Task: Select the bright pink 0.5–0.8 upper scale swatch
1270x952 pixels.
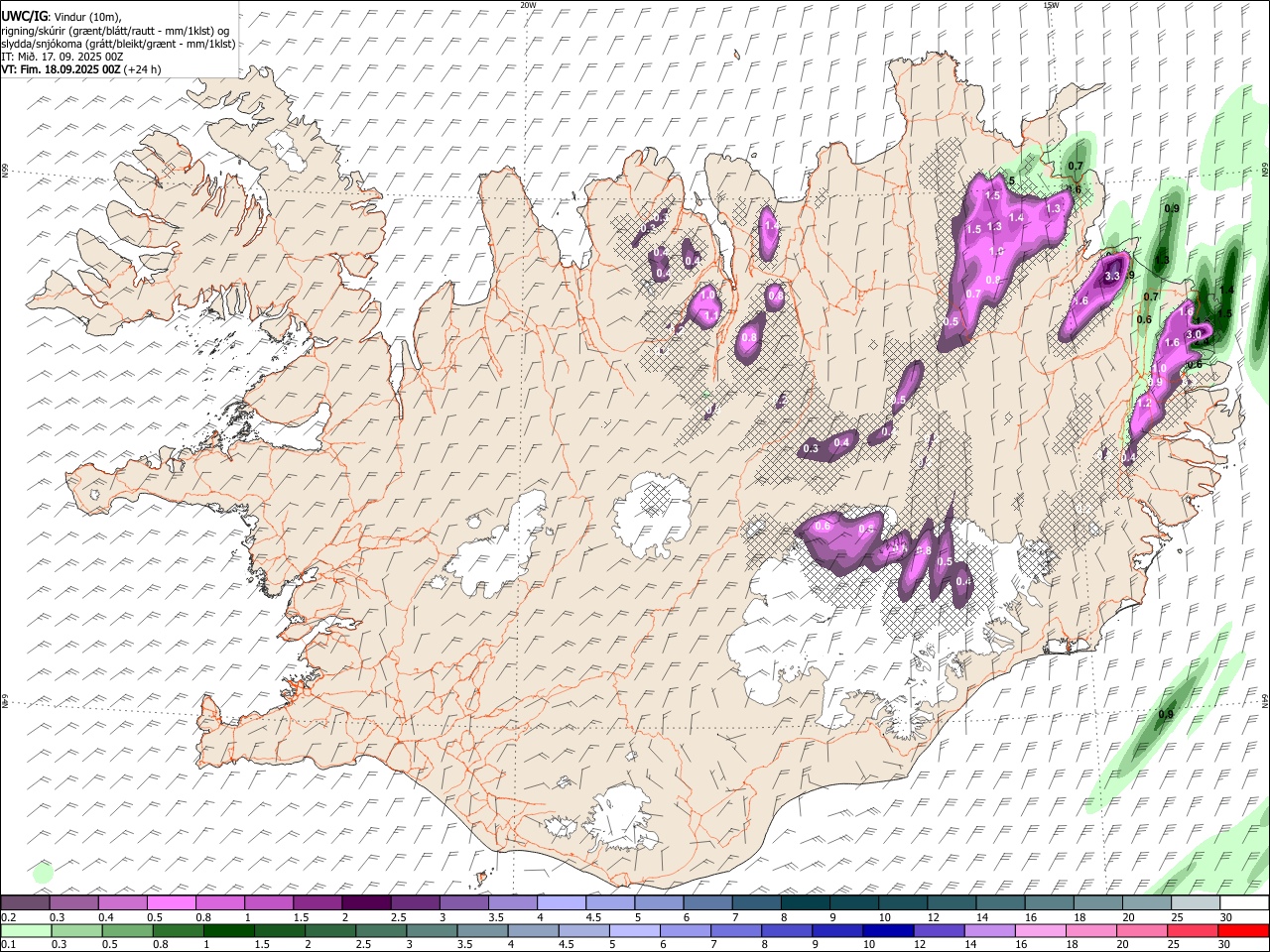Action: point(171,903)
